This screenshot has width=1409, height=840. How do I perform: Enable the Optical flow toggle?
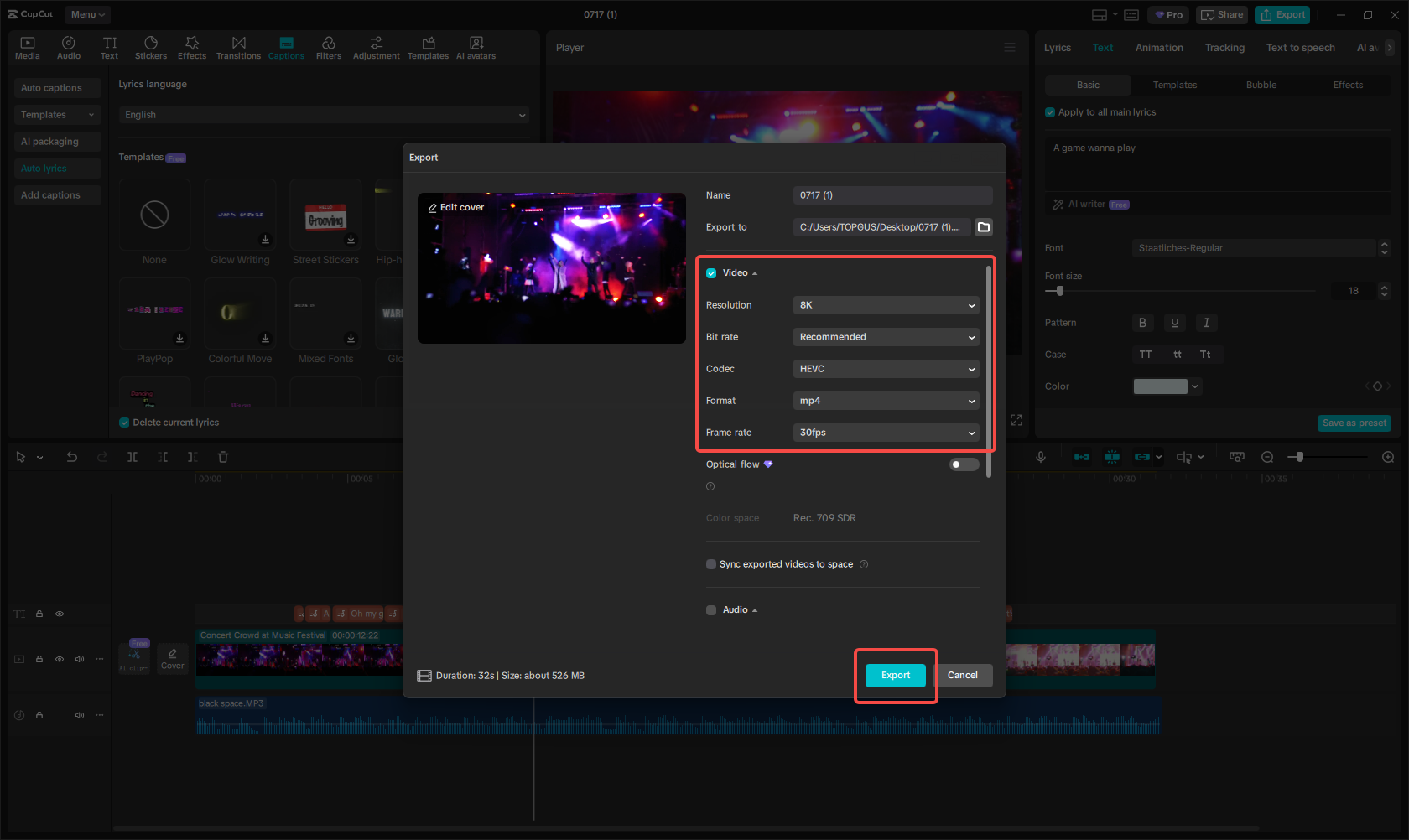pyautogui.click(x=964, y=464)
